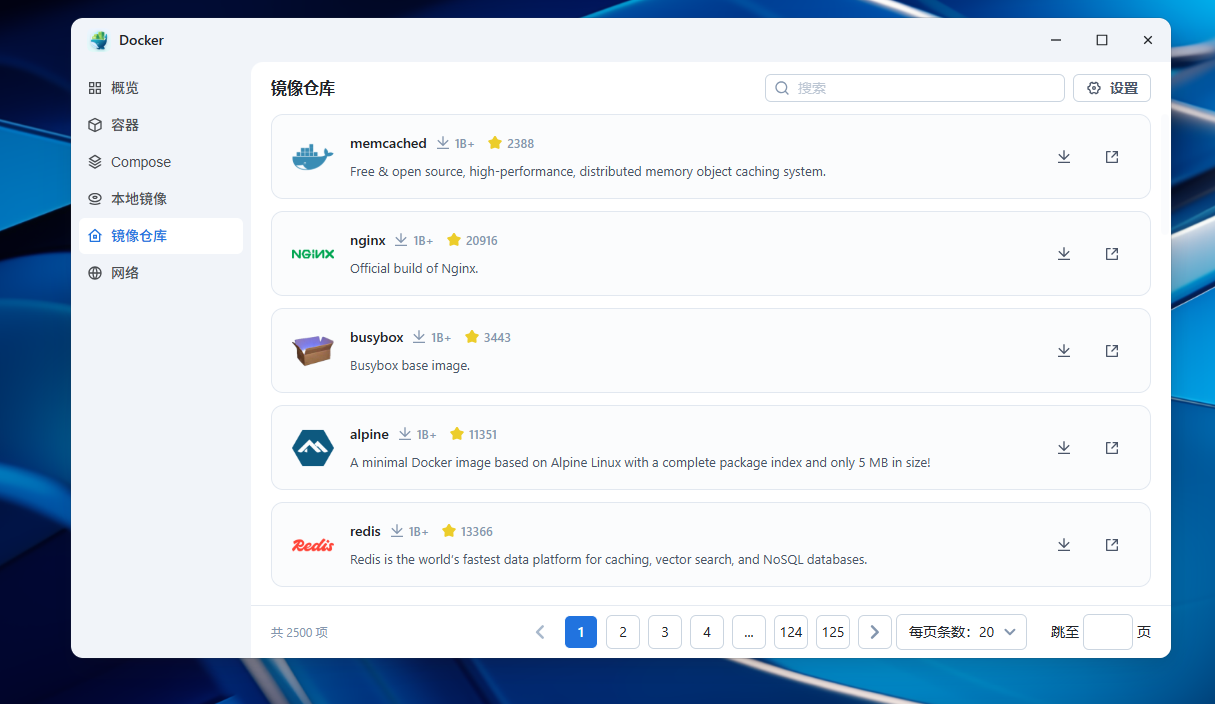Click the alpine mountain logo

click(312, 448)
